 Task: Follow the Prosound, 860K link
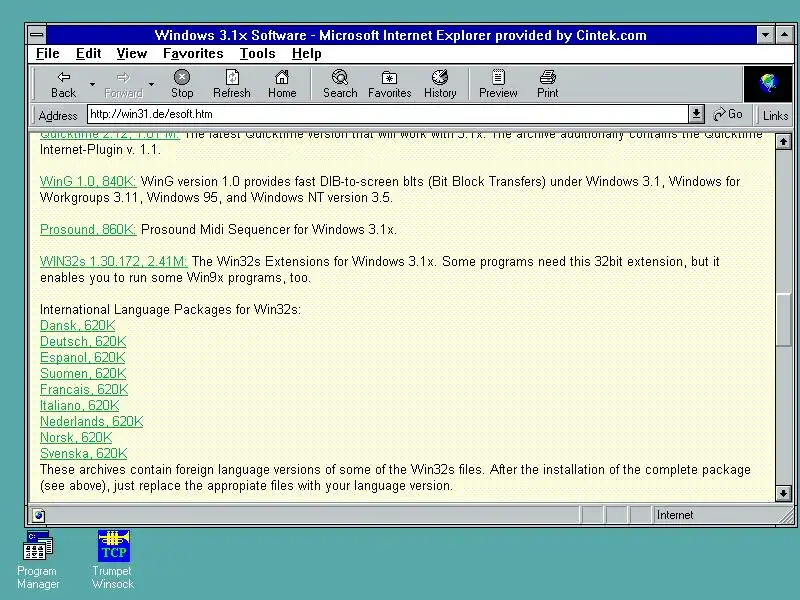click(x=88, y=230)
